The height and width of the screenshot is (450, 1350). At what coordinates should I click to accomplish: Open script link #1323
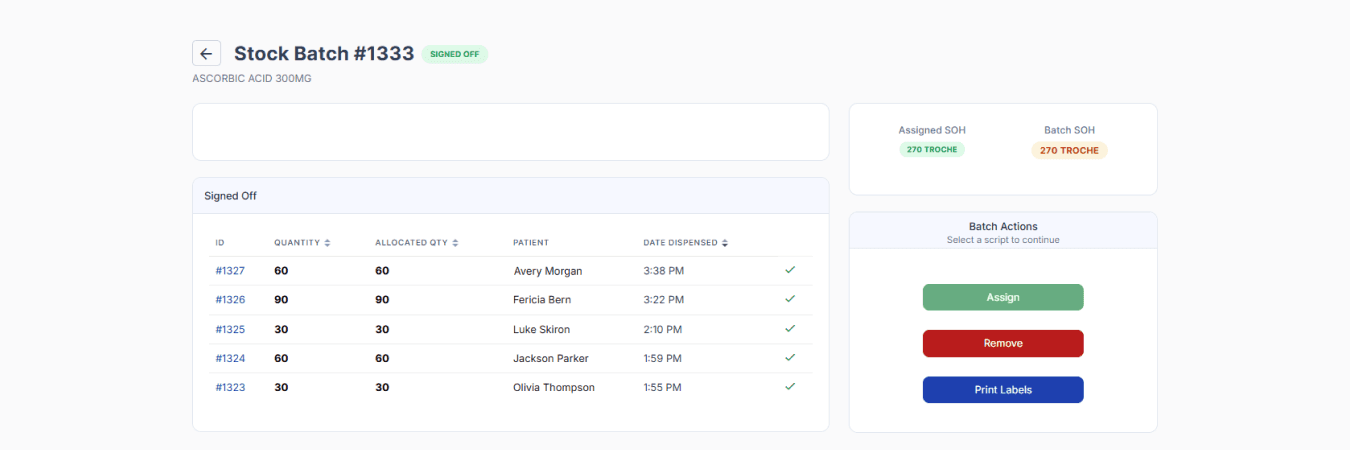coord(230,387)
